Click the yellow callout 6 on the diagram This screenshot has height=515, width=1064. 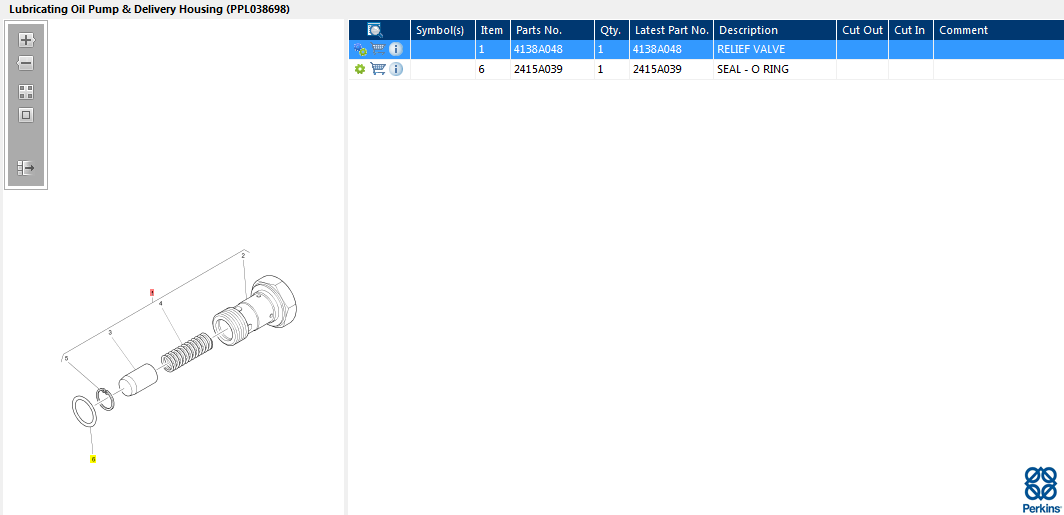pos(93,459)
